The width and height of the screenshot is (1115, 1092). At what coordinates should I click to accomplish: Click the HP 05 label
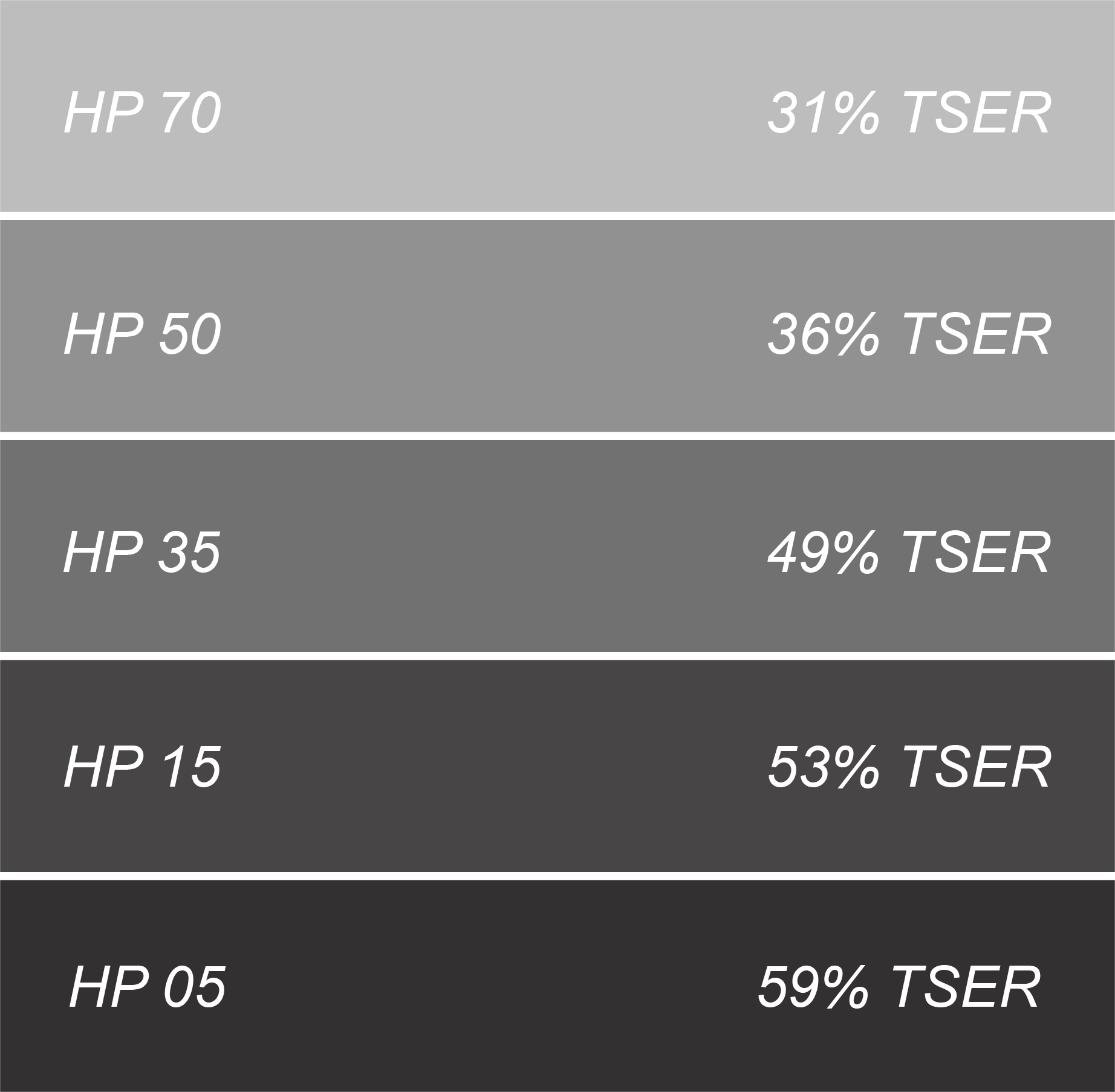(148, 987)
